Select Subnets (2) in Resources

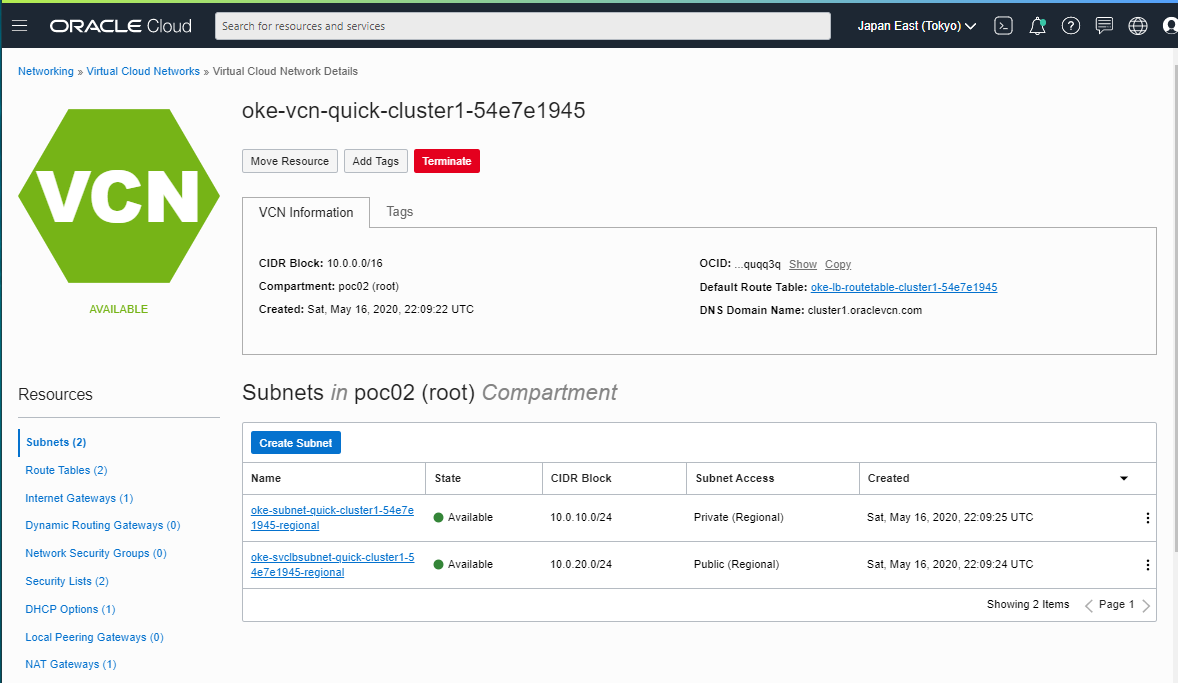coord(56,442)
